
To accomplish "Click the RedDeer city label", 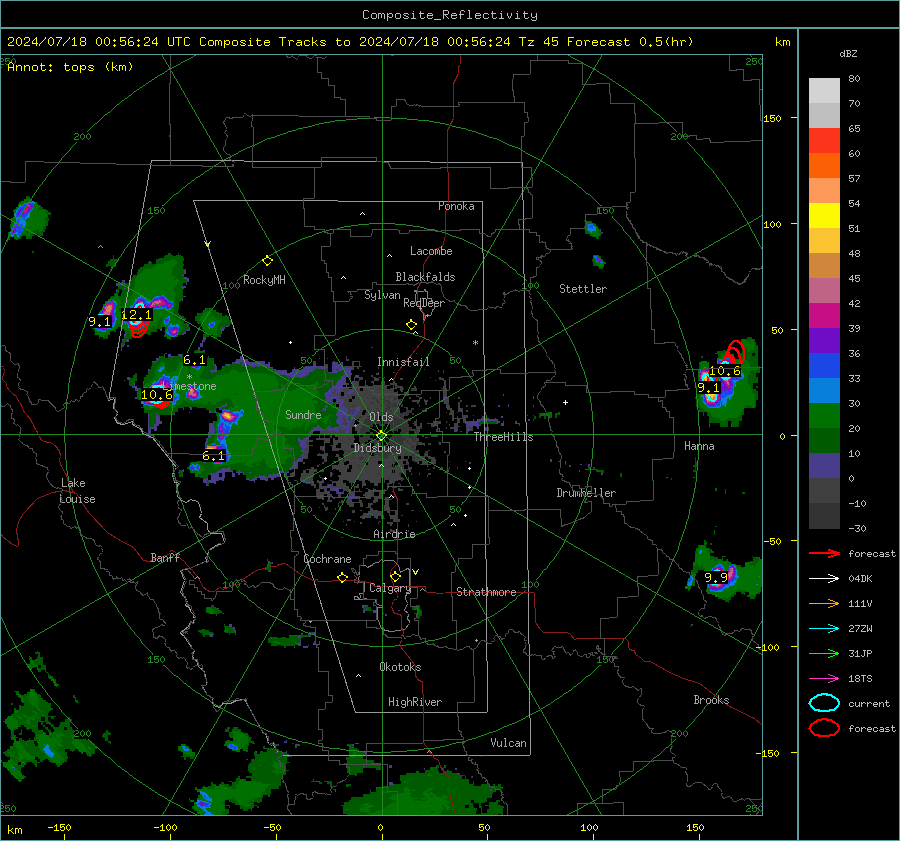I will pyautogui.click(x=424, y=303).
